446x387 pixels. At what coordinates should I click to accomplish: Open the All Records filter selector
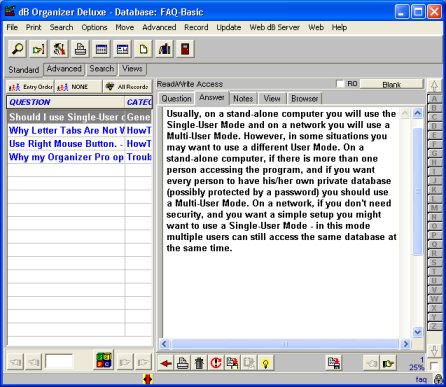128,87
